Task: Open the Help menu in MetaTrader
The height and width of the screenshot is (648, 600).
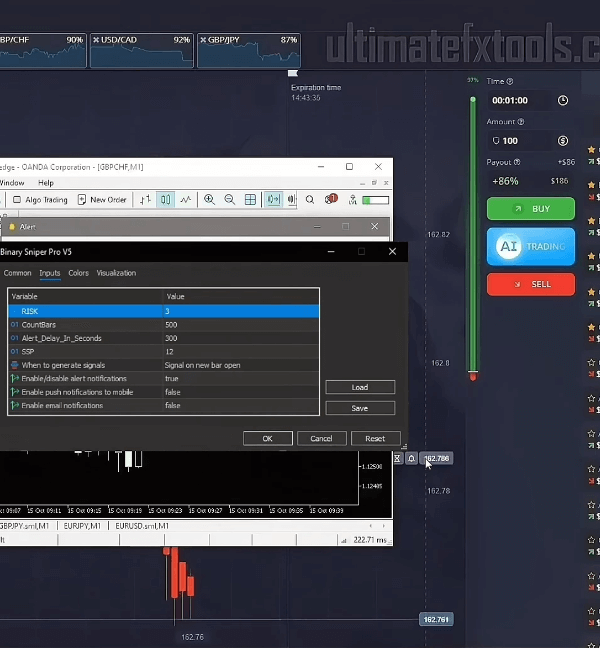Action: coord(46,183)
